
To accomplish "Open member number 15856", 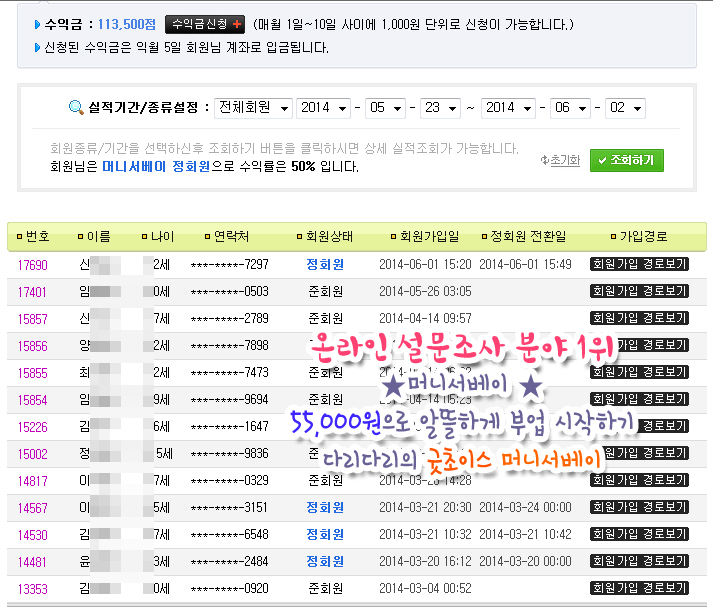I will [x=33, y=346].
